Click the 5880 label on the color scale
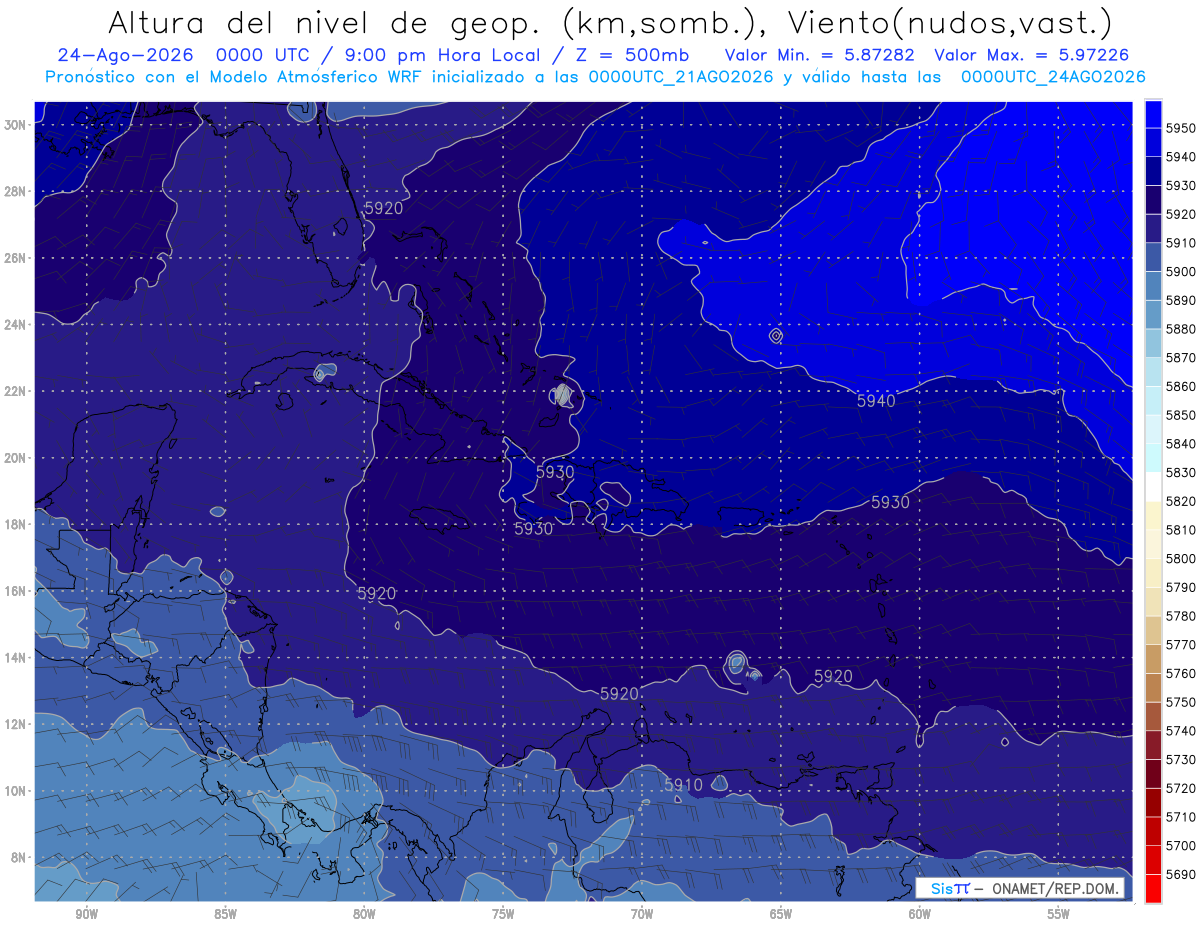 1181,329
